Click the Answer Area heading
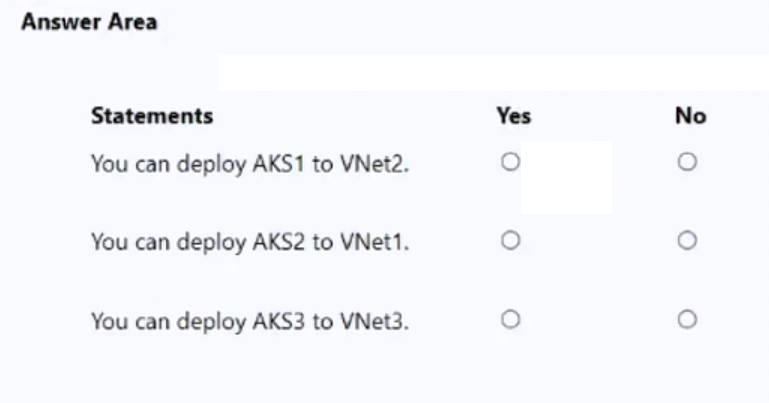The width and height of the screenshot is (769, 403). click(x=89, y=22)
